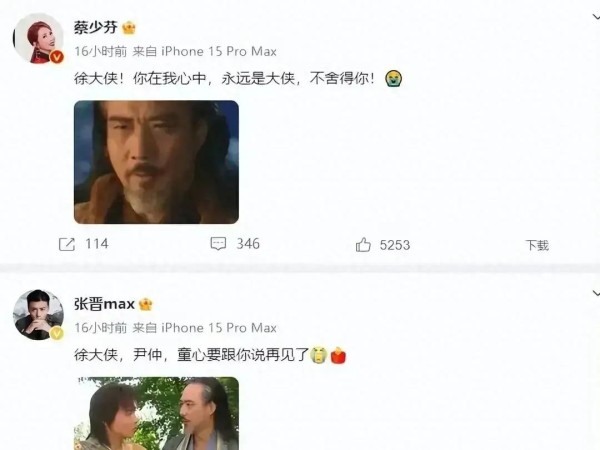
Task: Click the orange verified V badge on 蔡少芬's avatar
Action: coord(57,57)
